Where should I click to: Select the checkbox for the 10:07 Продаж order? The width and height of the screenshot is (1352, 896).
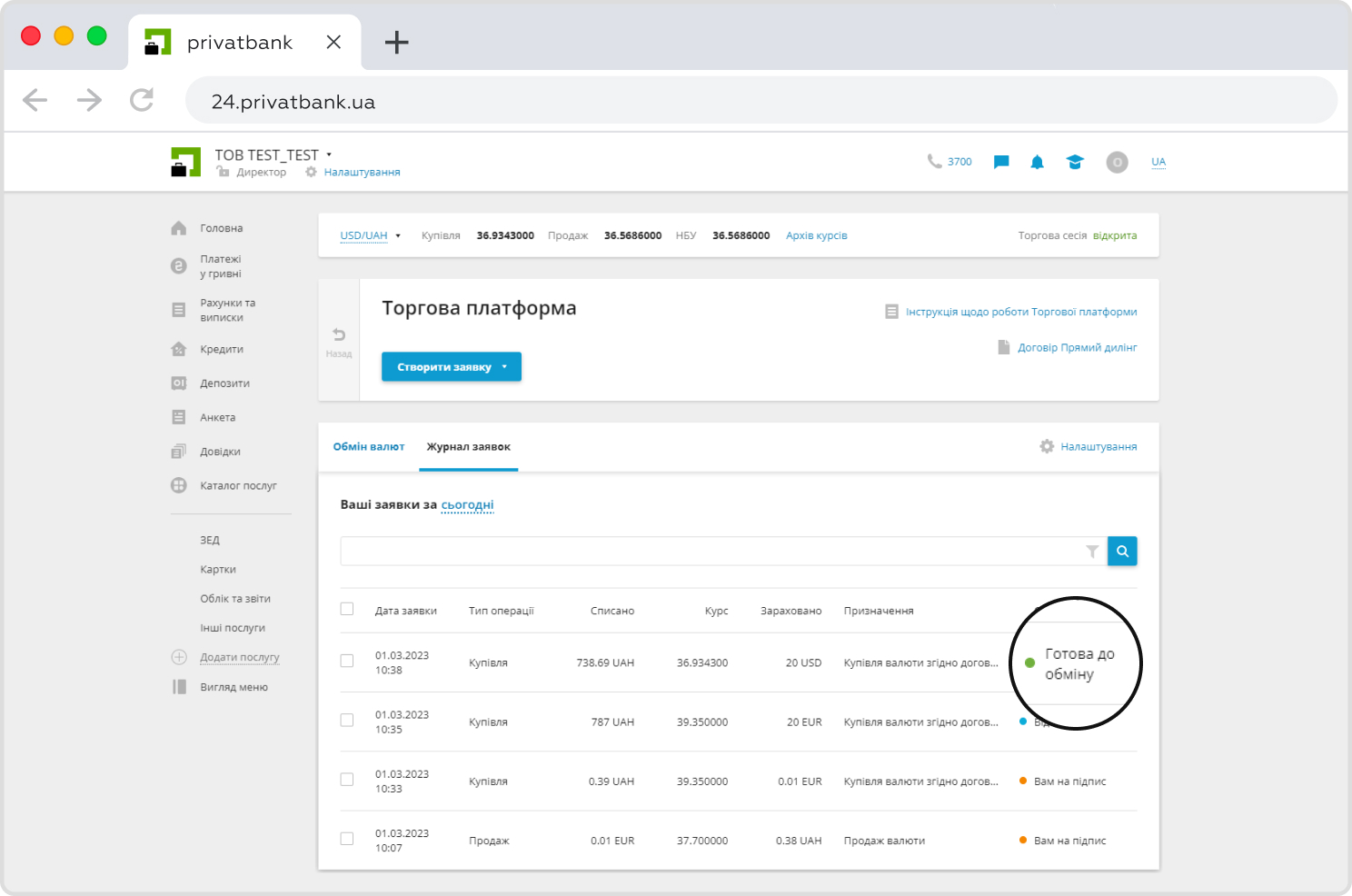point(347,839)
